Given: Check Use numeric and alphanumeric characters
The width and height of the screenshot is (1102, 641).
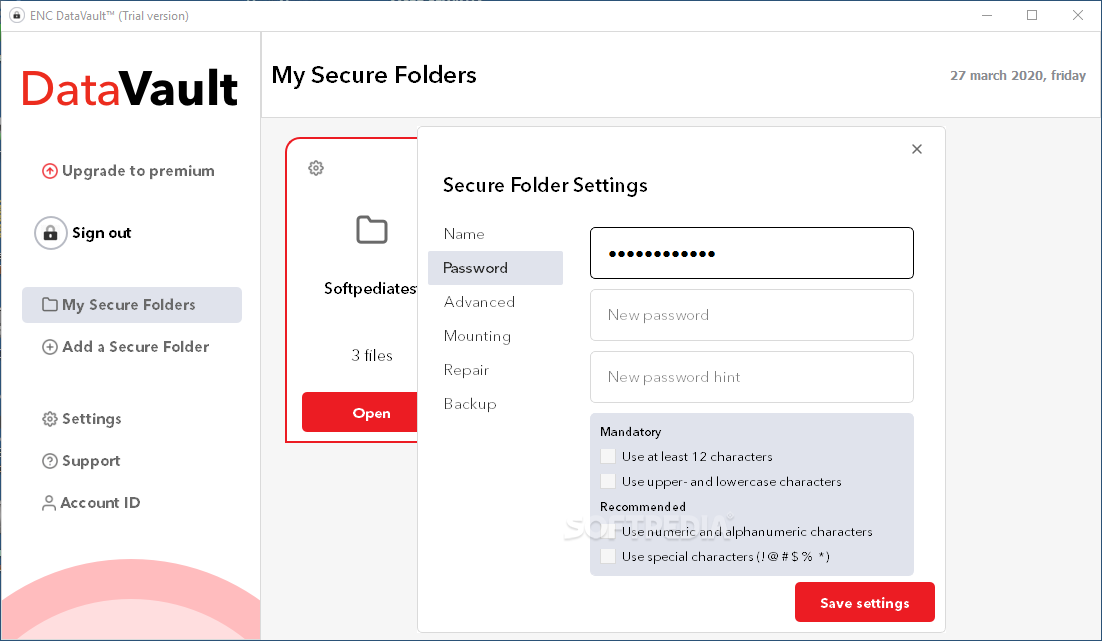Looking at the screenshot, I should [x=608, y=531].
